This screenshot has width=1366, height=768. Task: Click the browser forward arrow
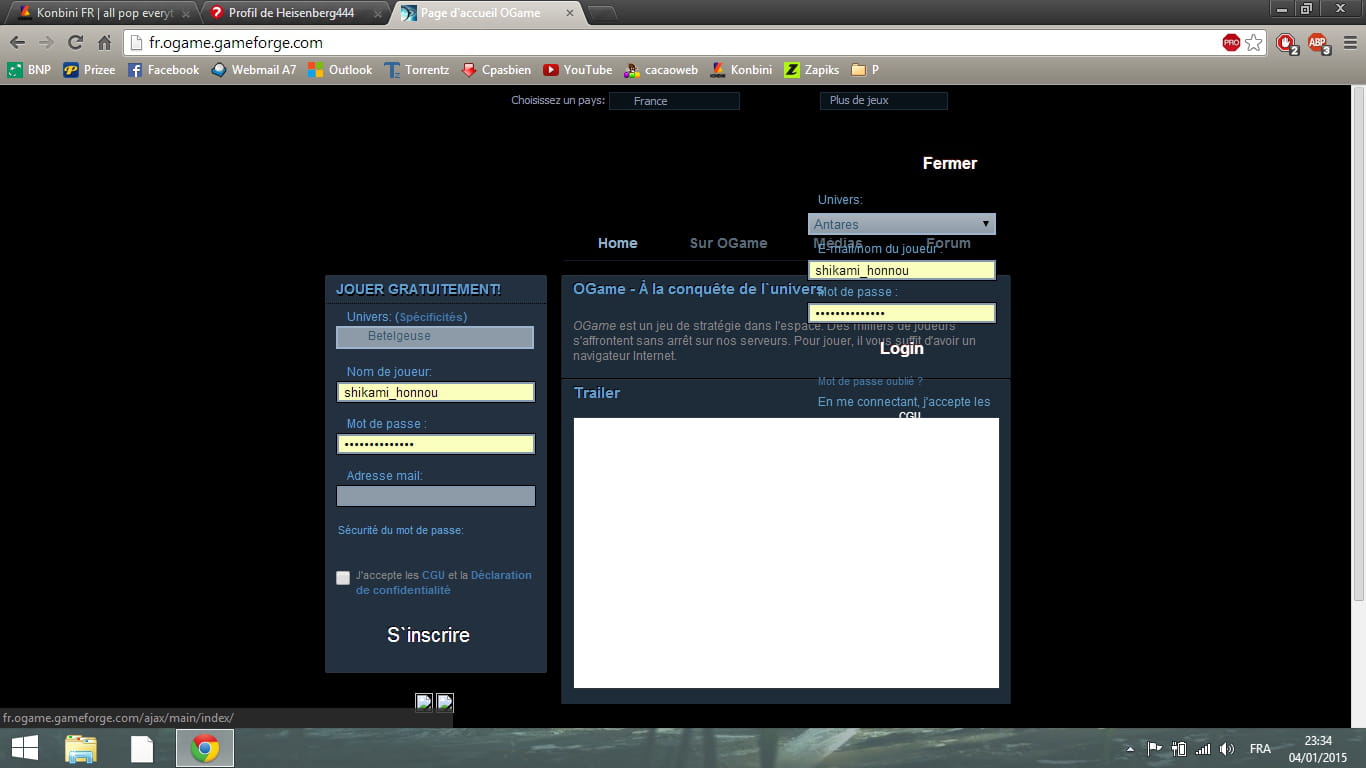tap(46, 43)
